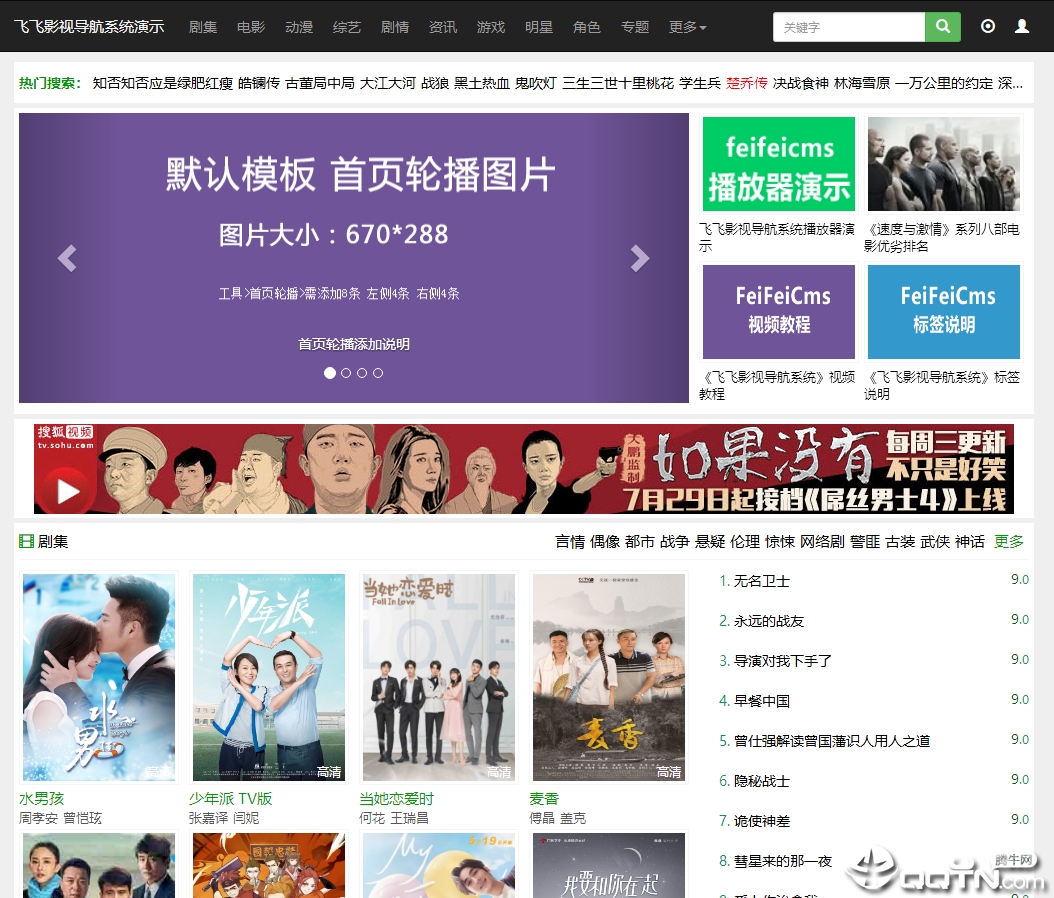Open the 水男孩 poster thumbnail

99,677
